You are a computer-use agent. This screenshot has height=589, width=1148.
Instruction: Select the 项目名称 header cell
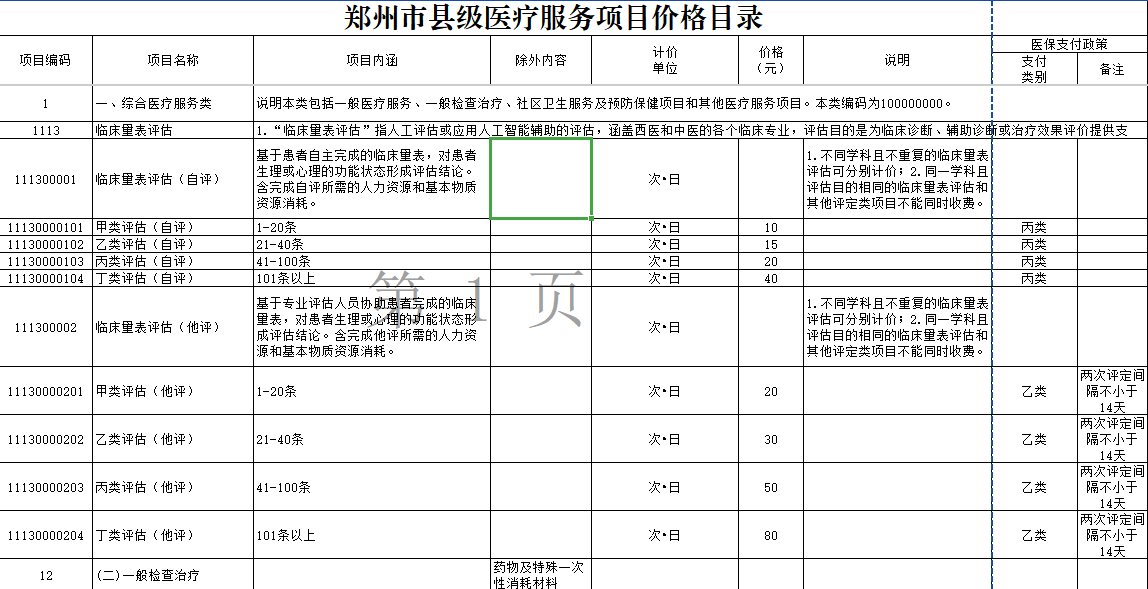[173, 60]
